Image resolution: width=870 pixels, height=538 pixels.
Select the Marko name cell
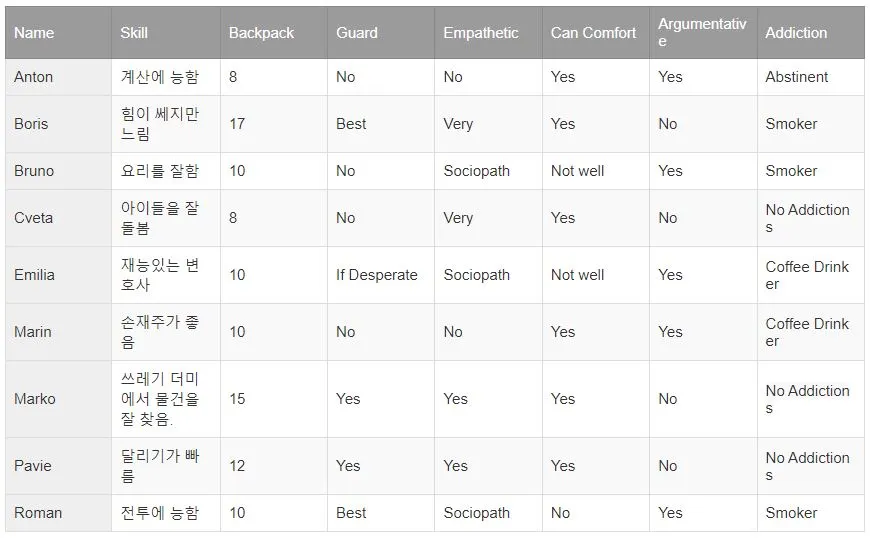35,399
